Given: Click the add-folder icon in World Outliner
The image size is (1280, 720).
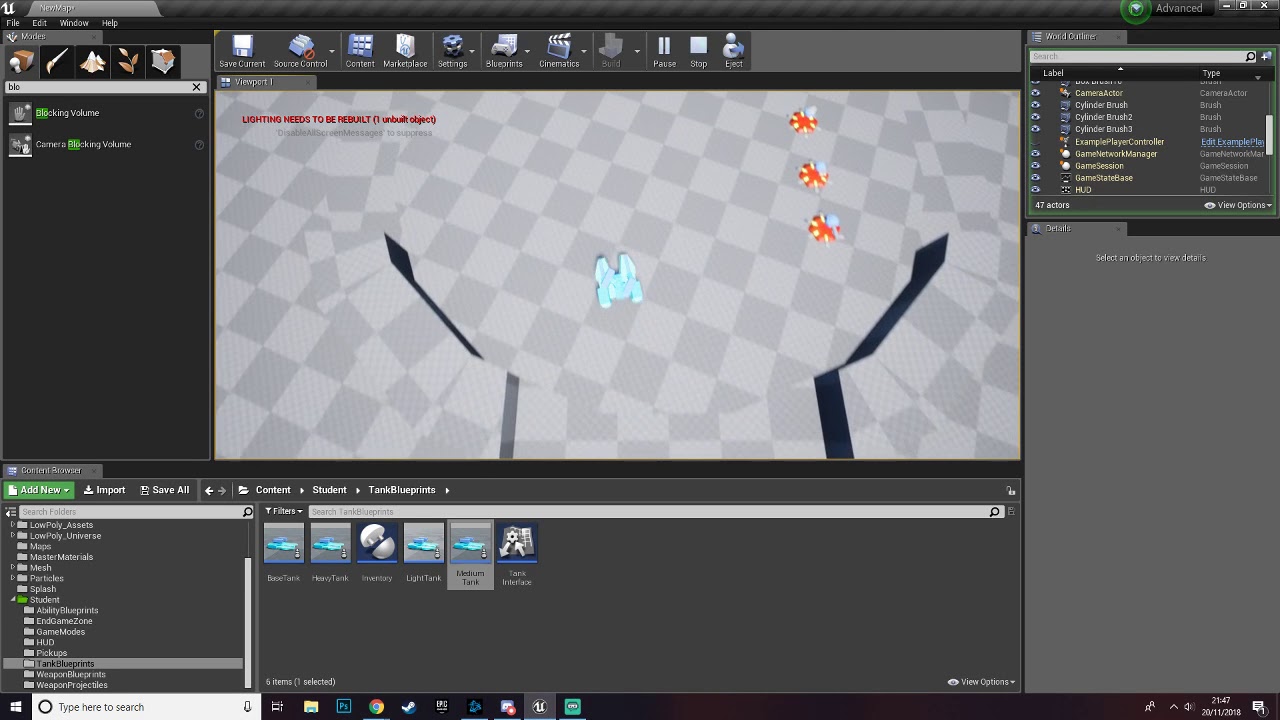Looking at the screenshot, I should pos(1266,57).
